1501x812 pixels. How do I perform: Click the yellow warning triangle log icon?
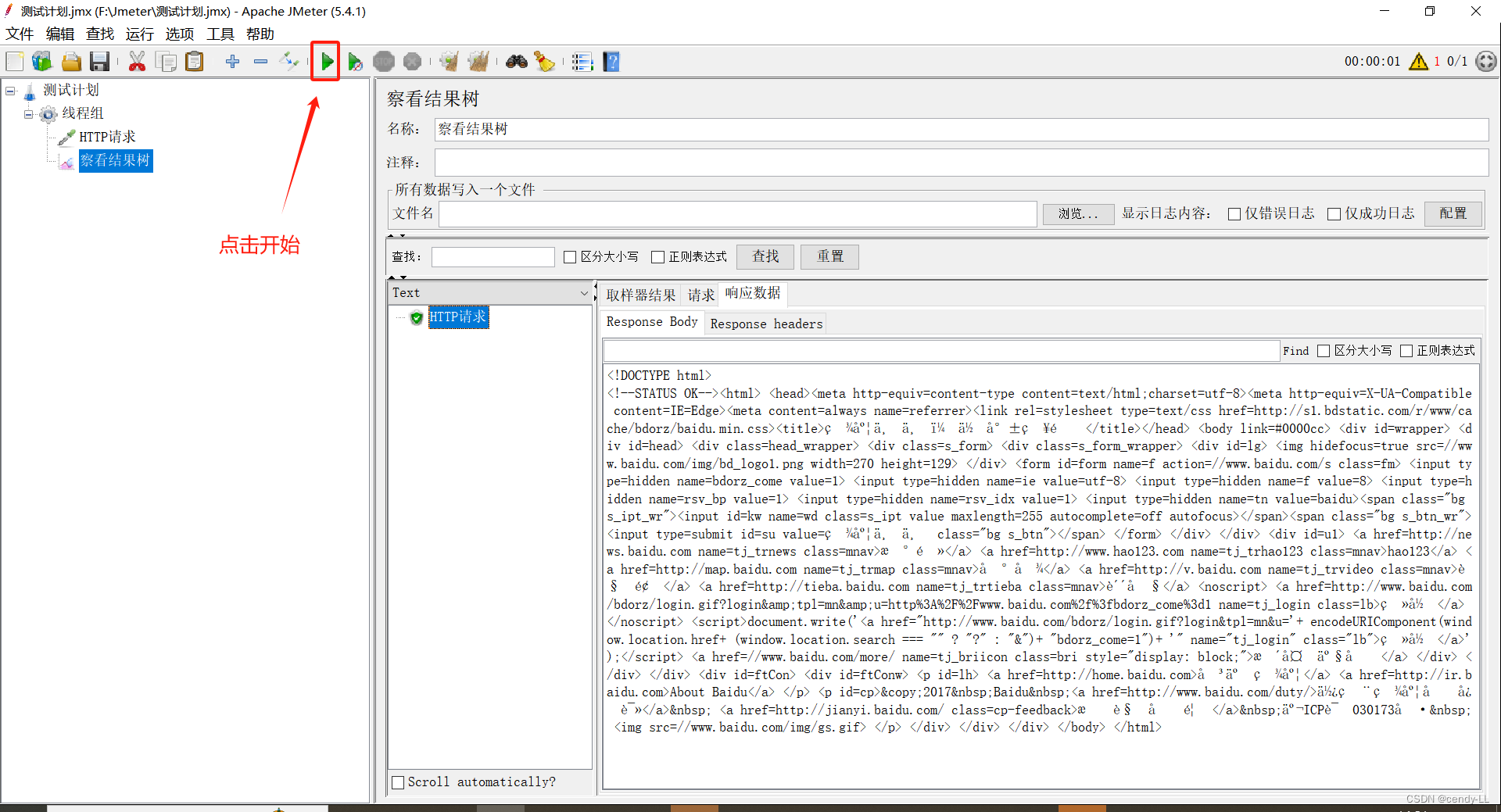tap(1418, 62)
